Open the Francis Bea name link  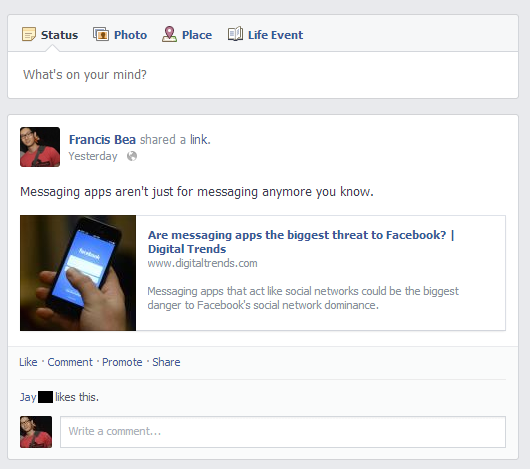[102, 140]
